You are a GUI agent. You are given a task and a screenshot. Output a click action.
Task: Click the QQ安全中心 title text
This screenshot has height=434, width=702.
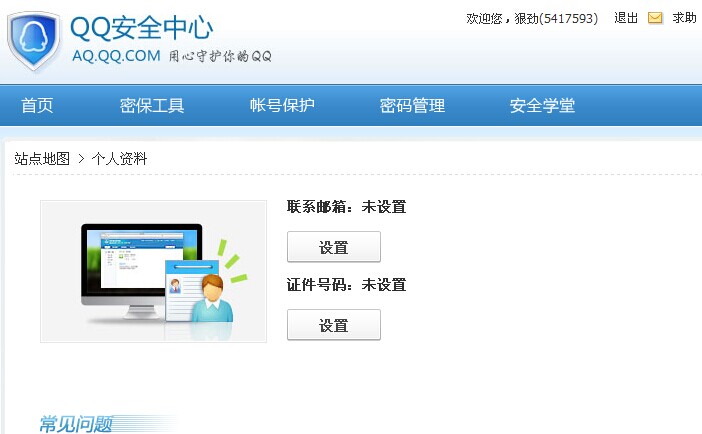point(141,28)
